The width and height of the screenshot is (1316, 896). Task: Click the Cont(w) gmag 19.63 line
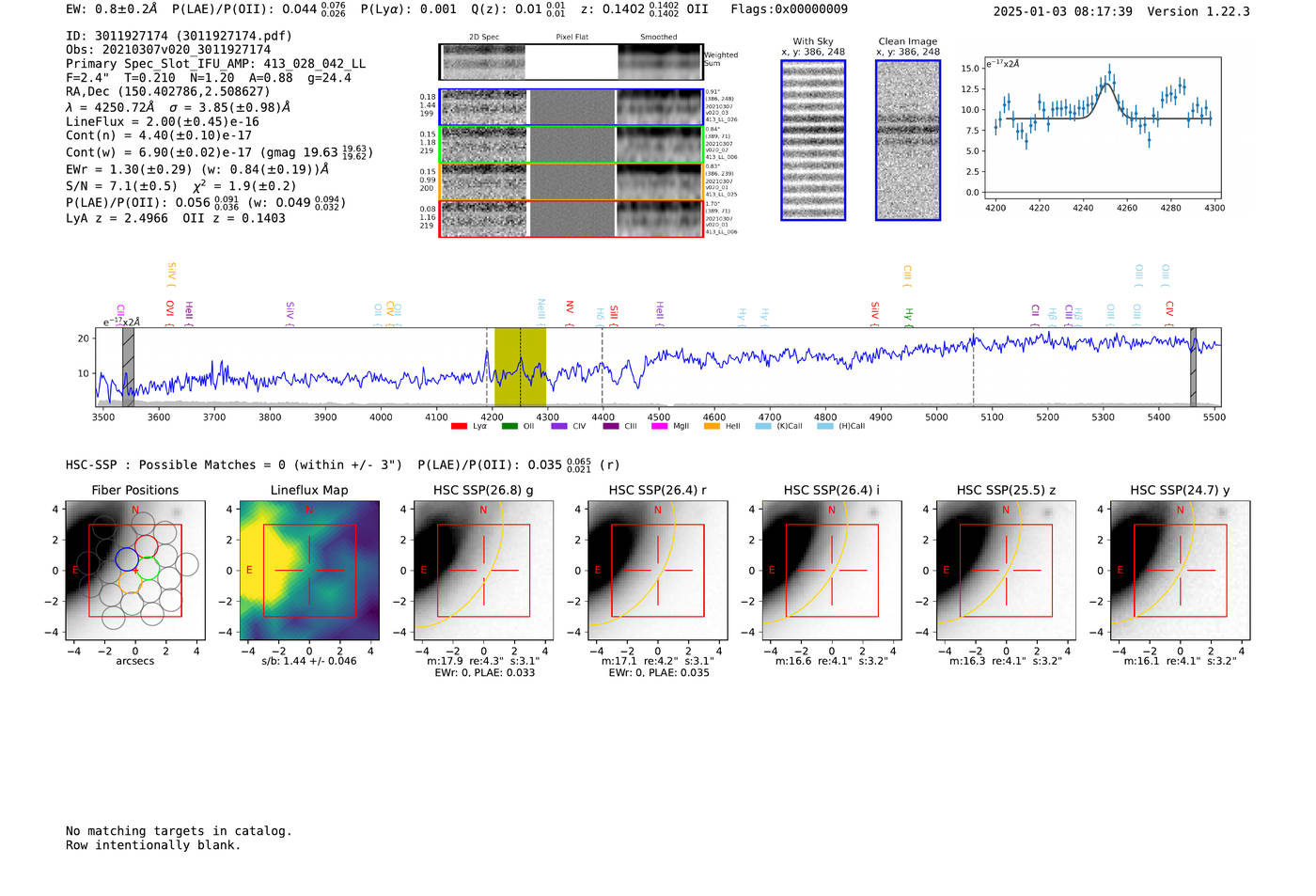(217, 151)
